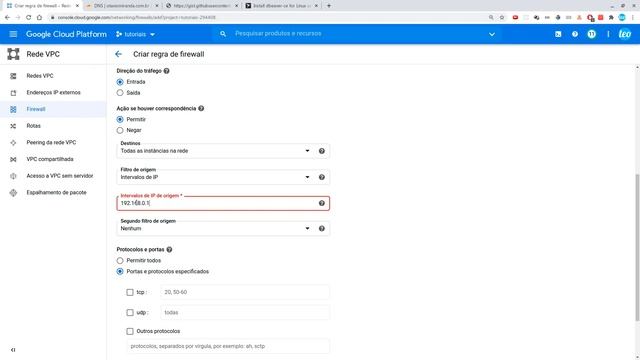Image resolution: width=640 pixels, height=360 pixels.
Task: Open Endereços IP externos in the sidebar
Action: point(53,93)
